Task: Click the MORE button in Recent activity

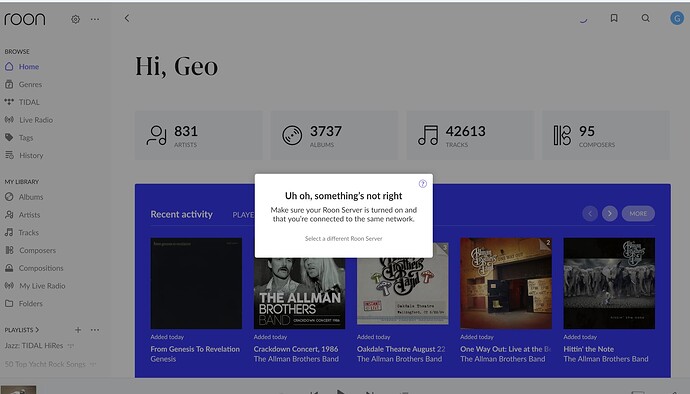Action: 638,214
